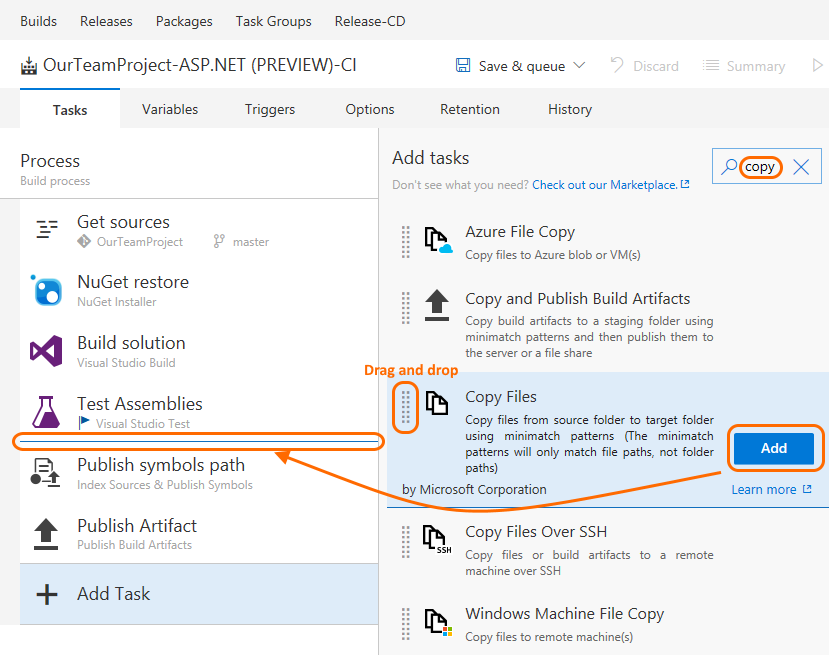This screenshot has width=829, height=655.
Task: Expand the Save & queue dropdown arrow
Action: [580, 66]
